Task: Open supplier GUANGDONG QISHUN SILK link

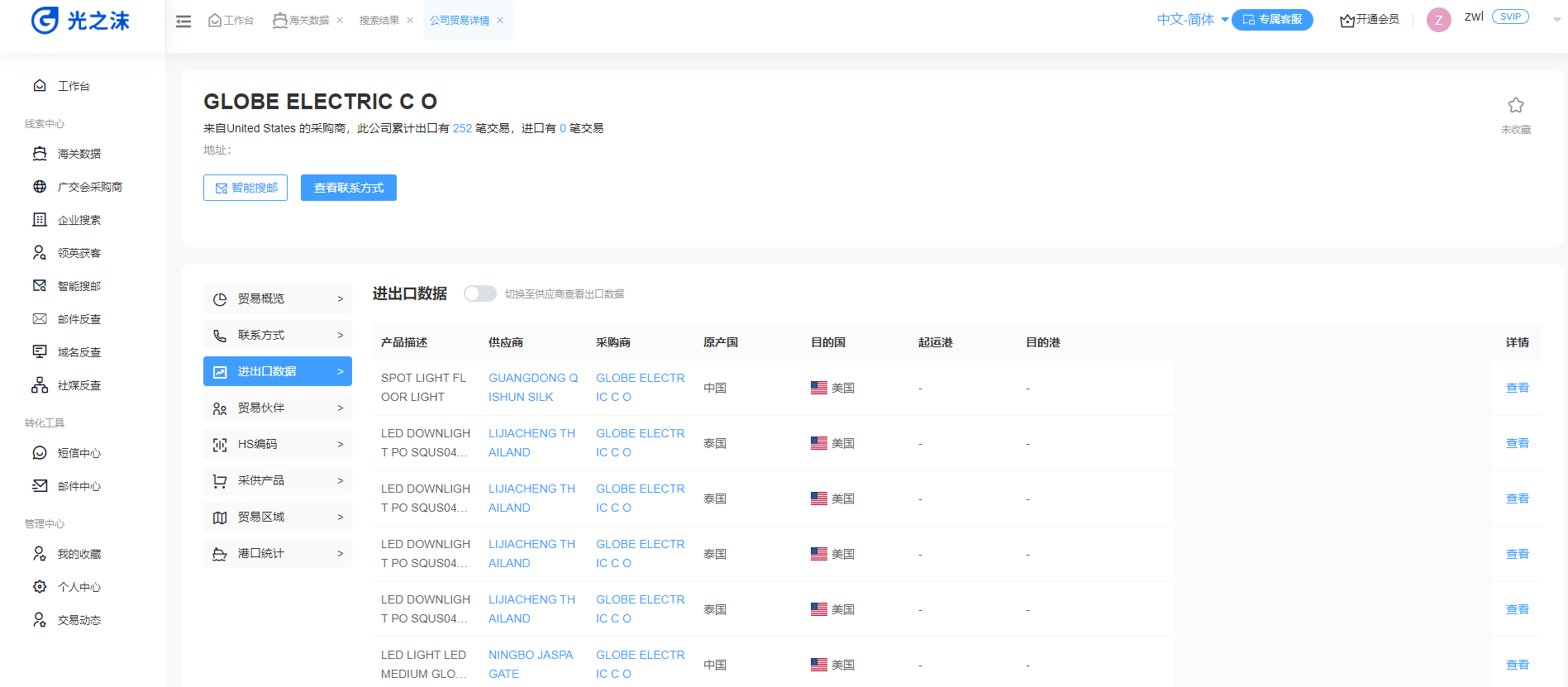Action: (533, 387)
